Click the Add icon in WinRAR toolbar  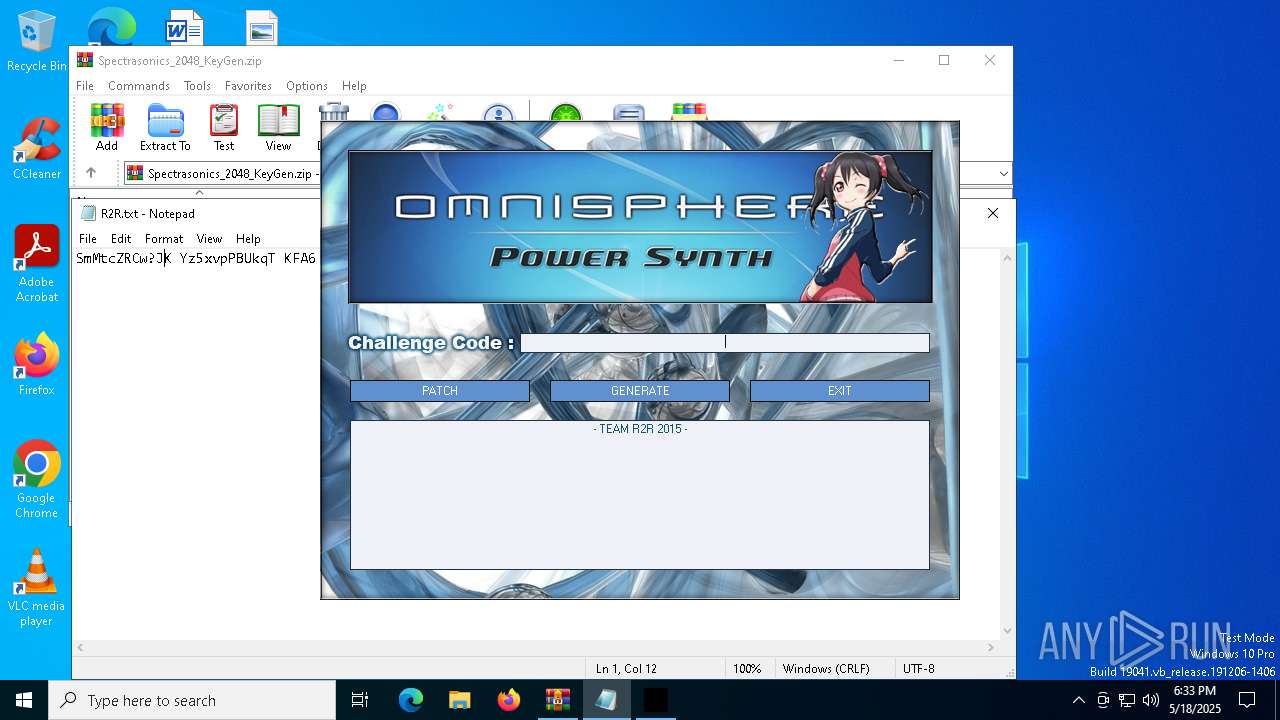[107, 120]
